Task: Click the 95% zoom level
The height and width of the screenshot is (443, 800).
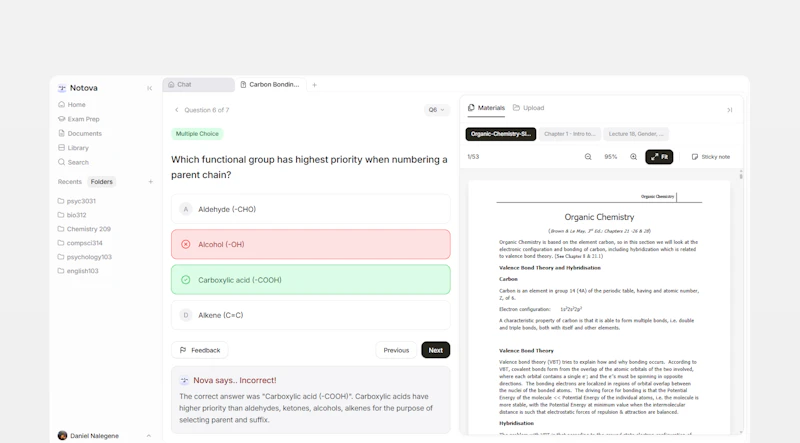Action: (611, 157)
